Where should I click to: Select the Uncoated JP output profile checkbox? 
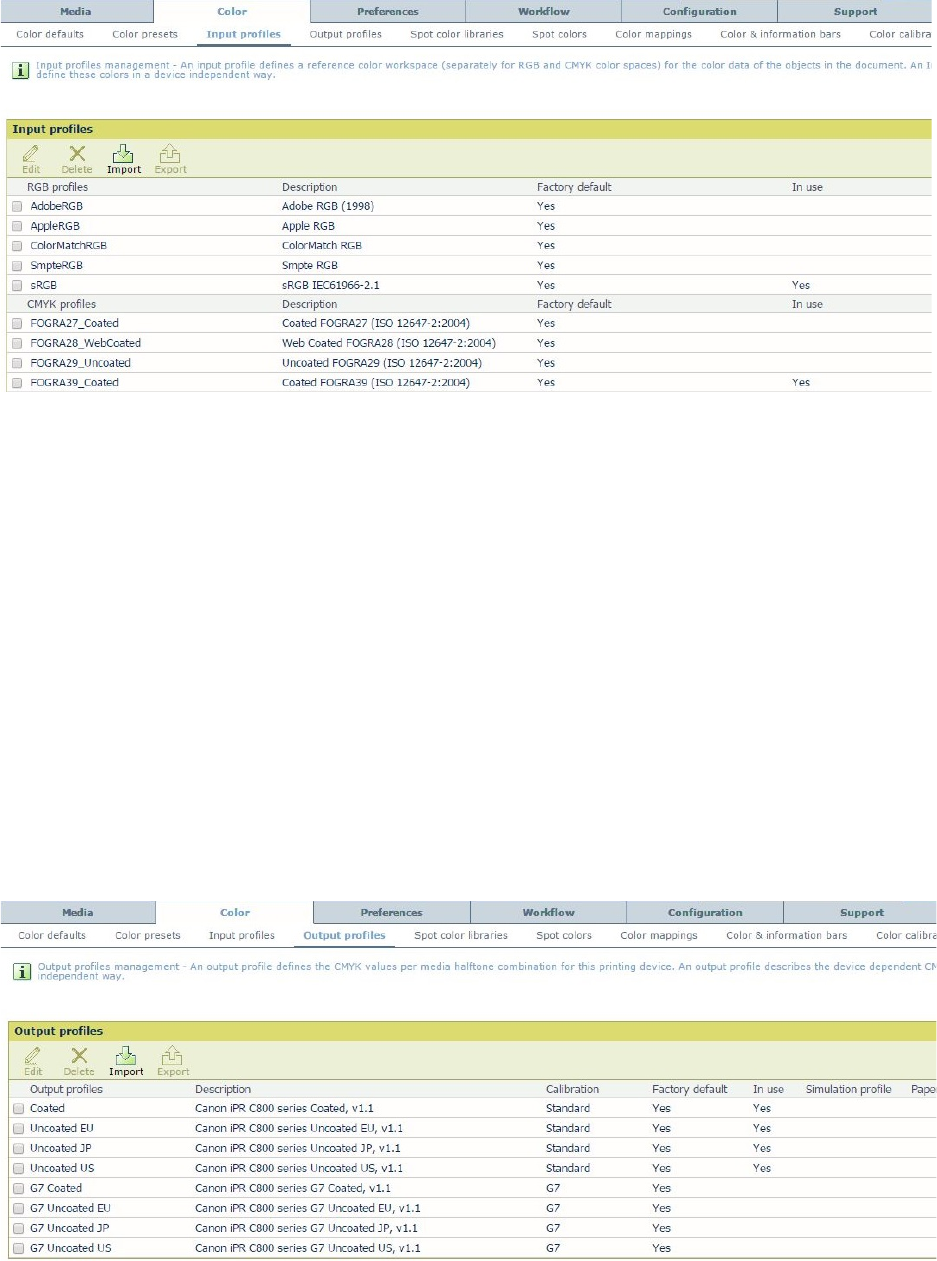pyautogui.click(x=19, y=1149)
